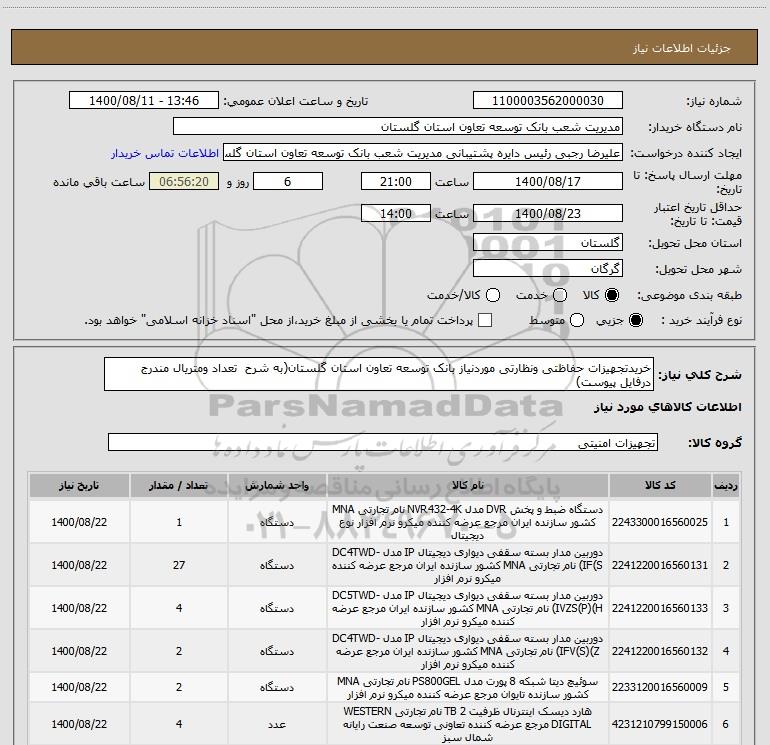Click the نام کالا column header

point(468,485)
